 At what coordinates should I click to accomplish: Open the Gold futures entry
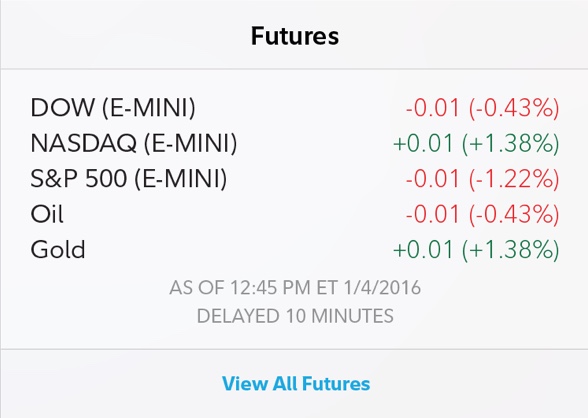click(58, 249)
